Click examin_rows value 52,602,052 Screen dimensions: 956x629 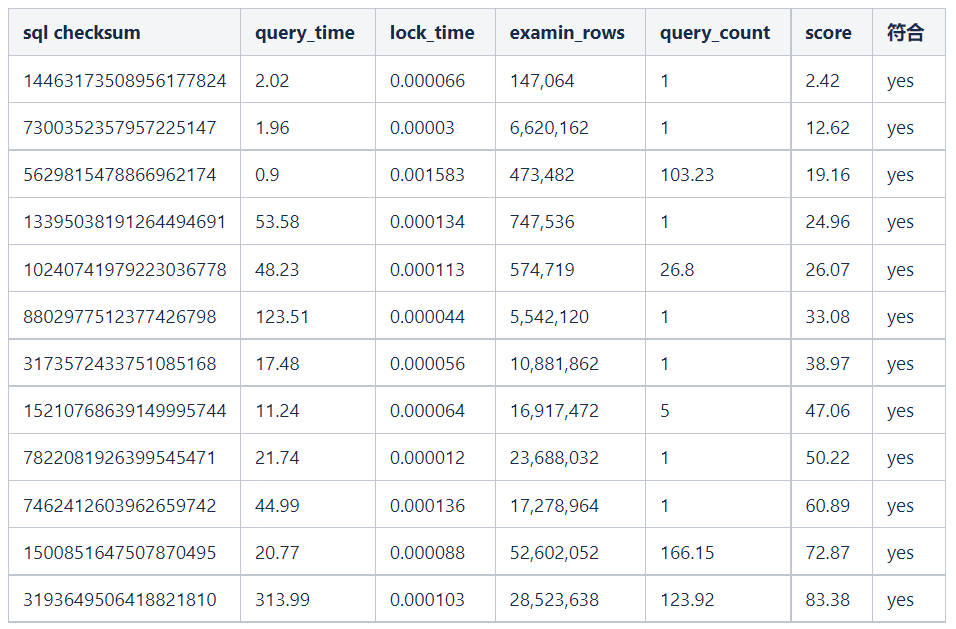point(554,553)
